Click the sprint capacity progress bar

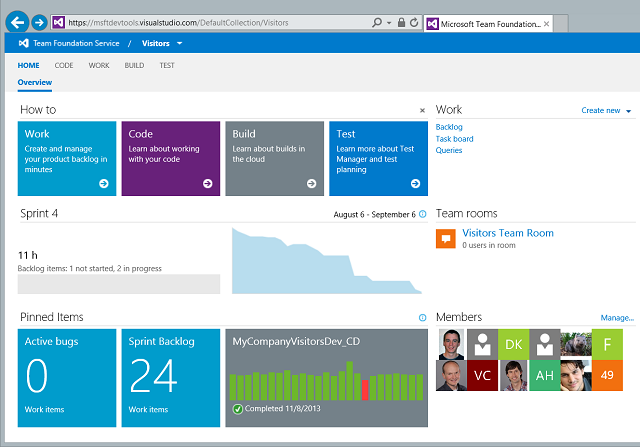pos(119,284)
